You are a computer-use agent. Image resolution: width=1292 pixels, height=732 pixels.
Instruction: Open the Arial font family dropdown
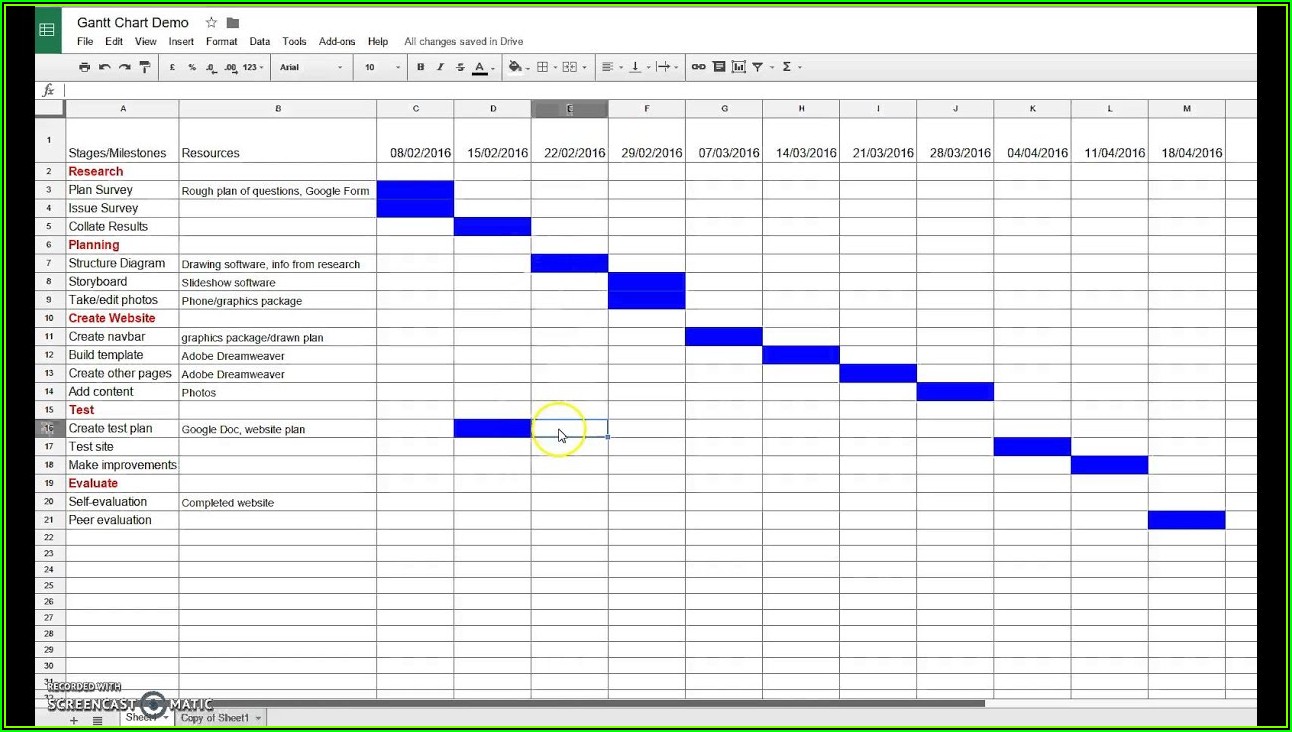311,67
